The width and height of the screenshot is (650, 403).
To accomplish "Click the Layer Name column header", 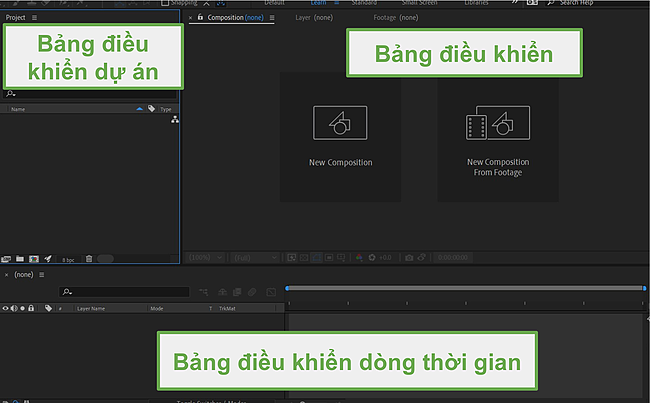I will click(91, 308).
